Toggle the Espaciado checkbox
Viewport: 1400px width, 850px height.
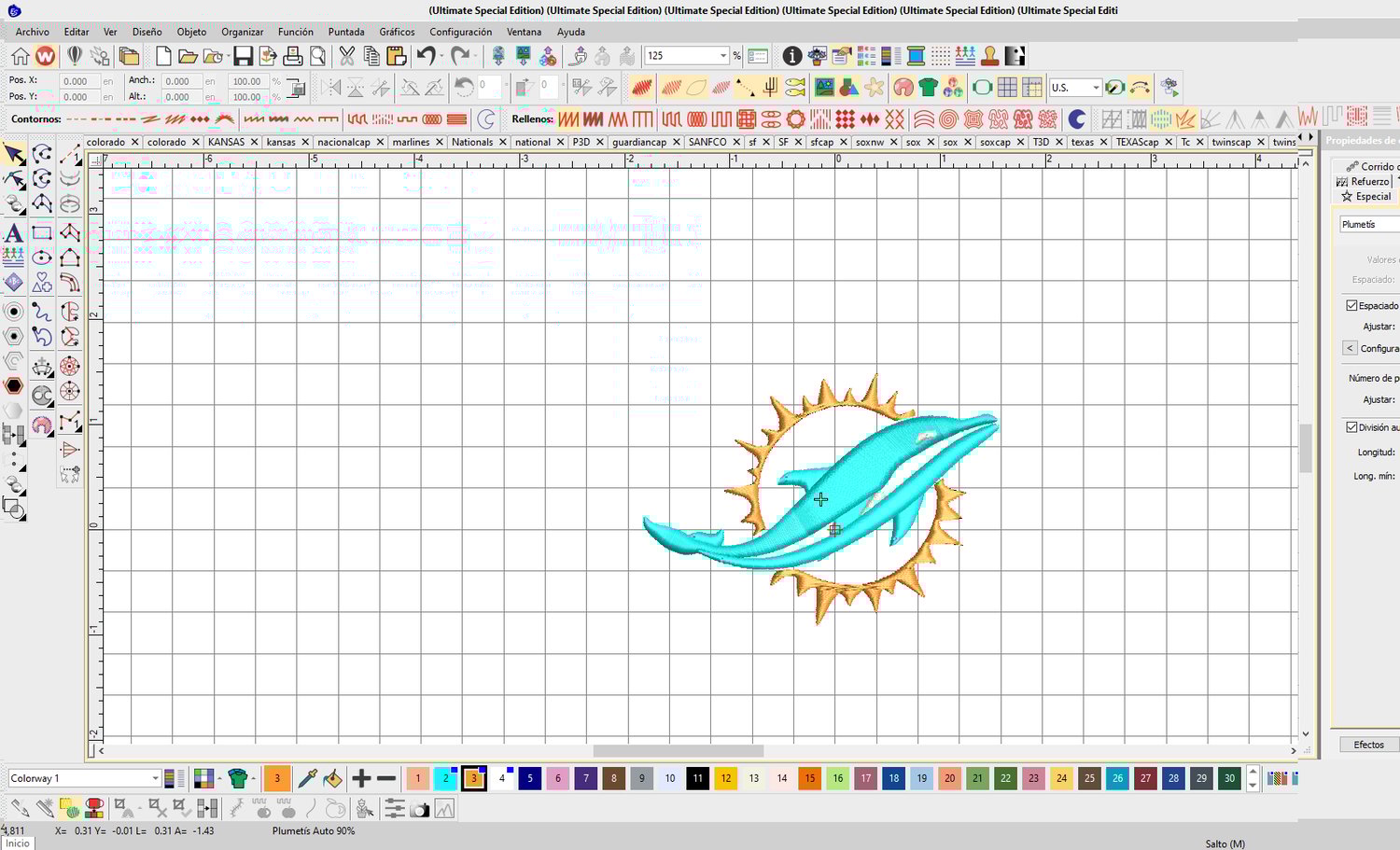1351,305
